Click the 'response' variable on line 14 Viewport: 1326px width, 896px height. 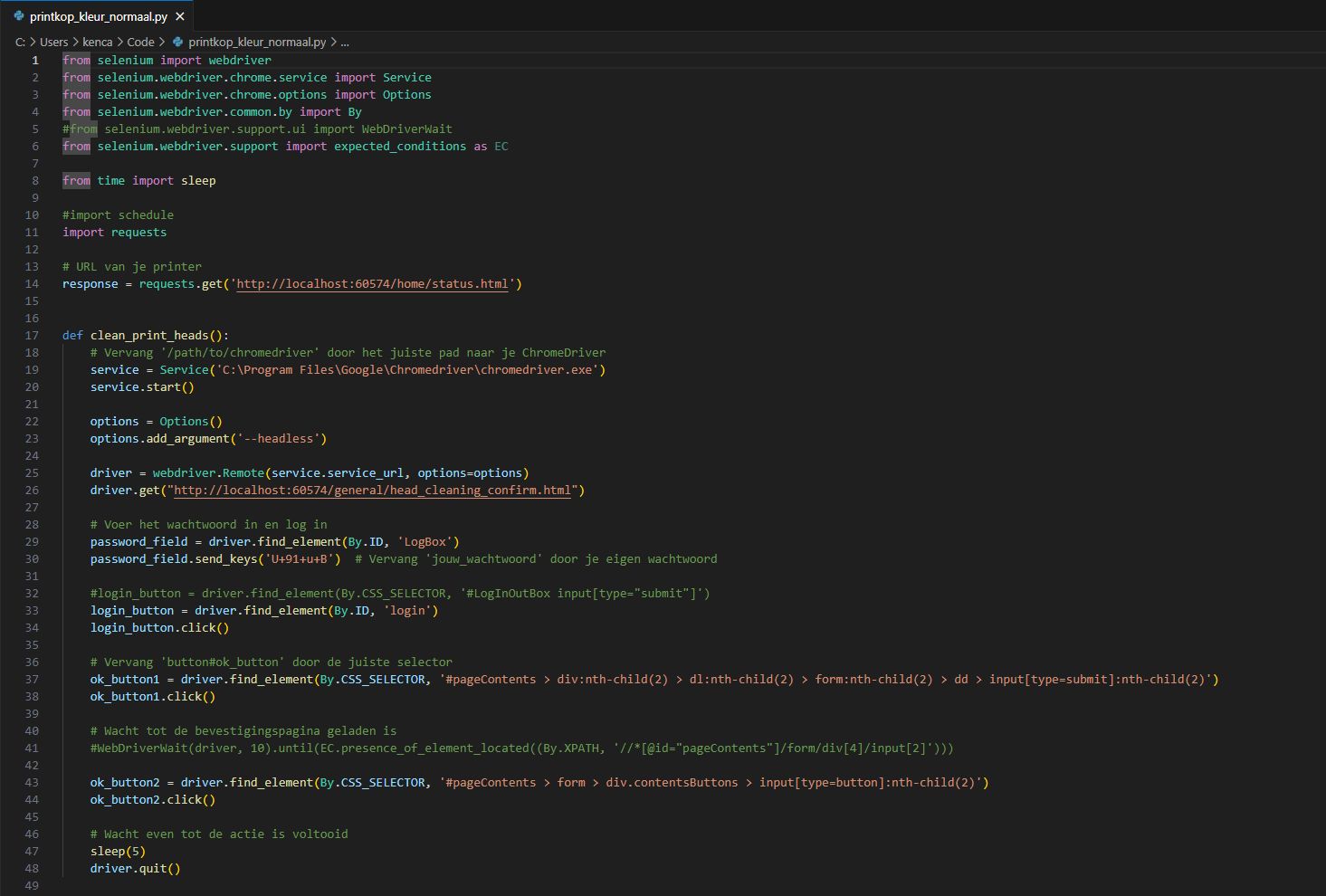coord(91,284)
